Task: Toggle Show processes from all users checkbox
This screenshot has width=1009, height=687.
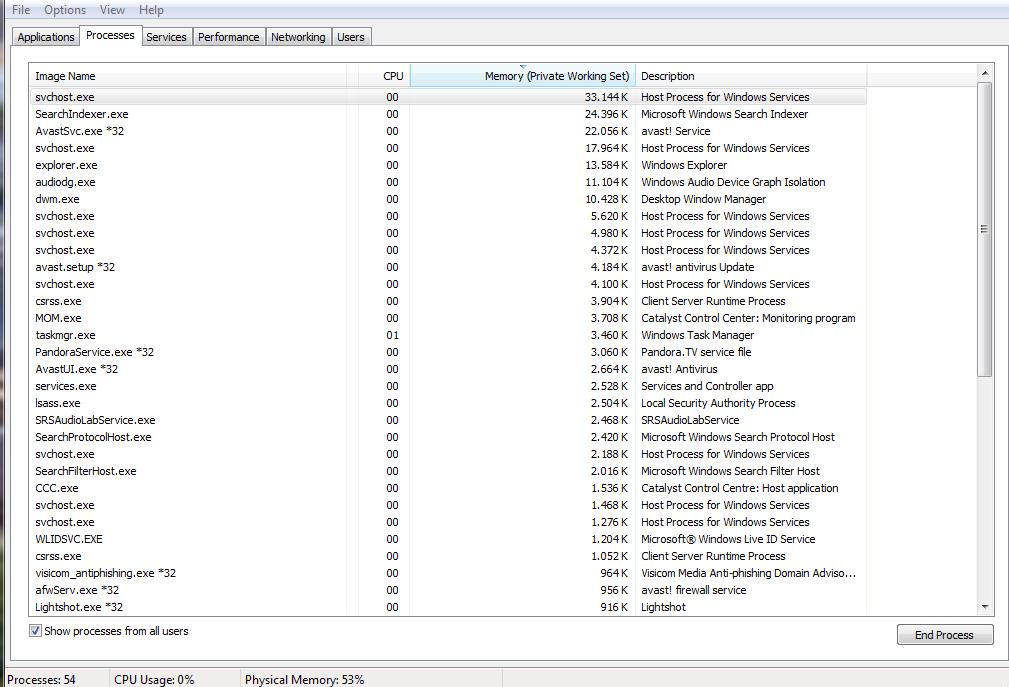Action: pos(35,631)
